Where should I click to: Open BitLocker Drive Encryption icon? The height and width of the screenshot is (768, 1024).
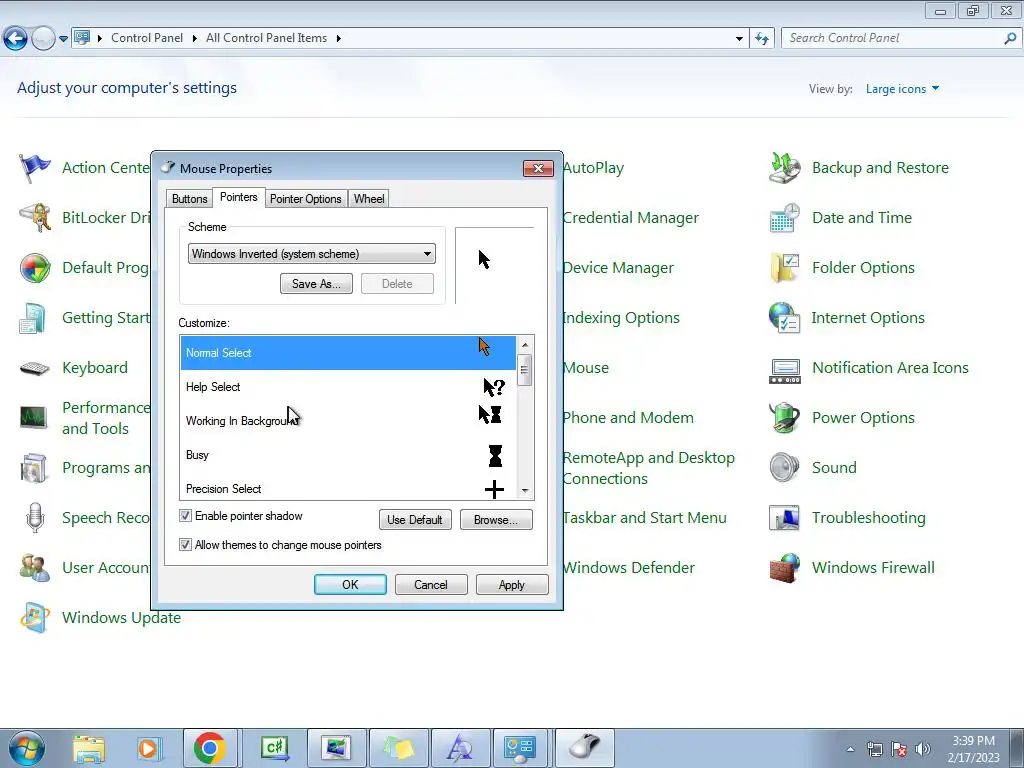(35, 217)
